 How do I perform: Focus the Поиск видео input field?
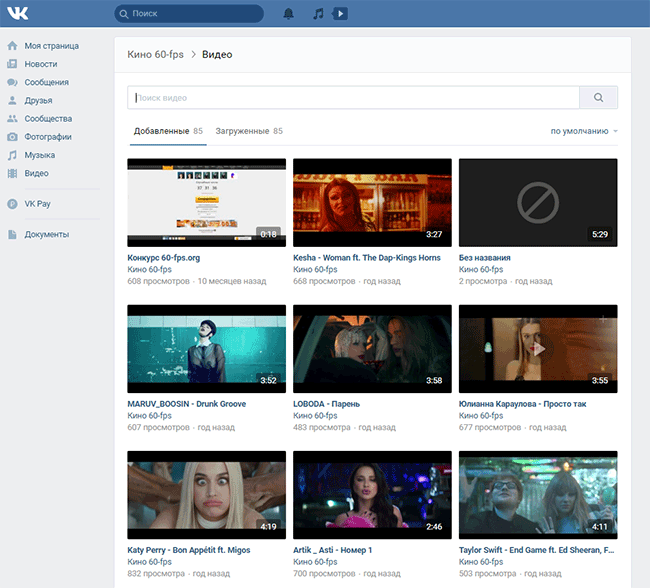point(353,97)
